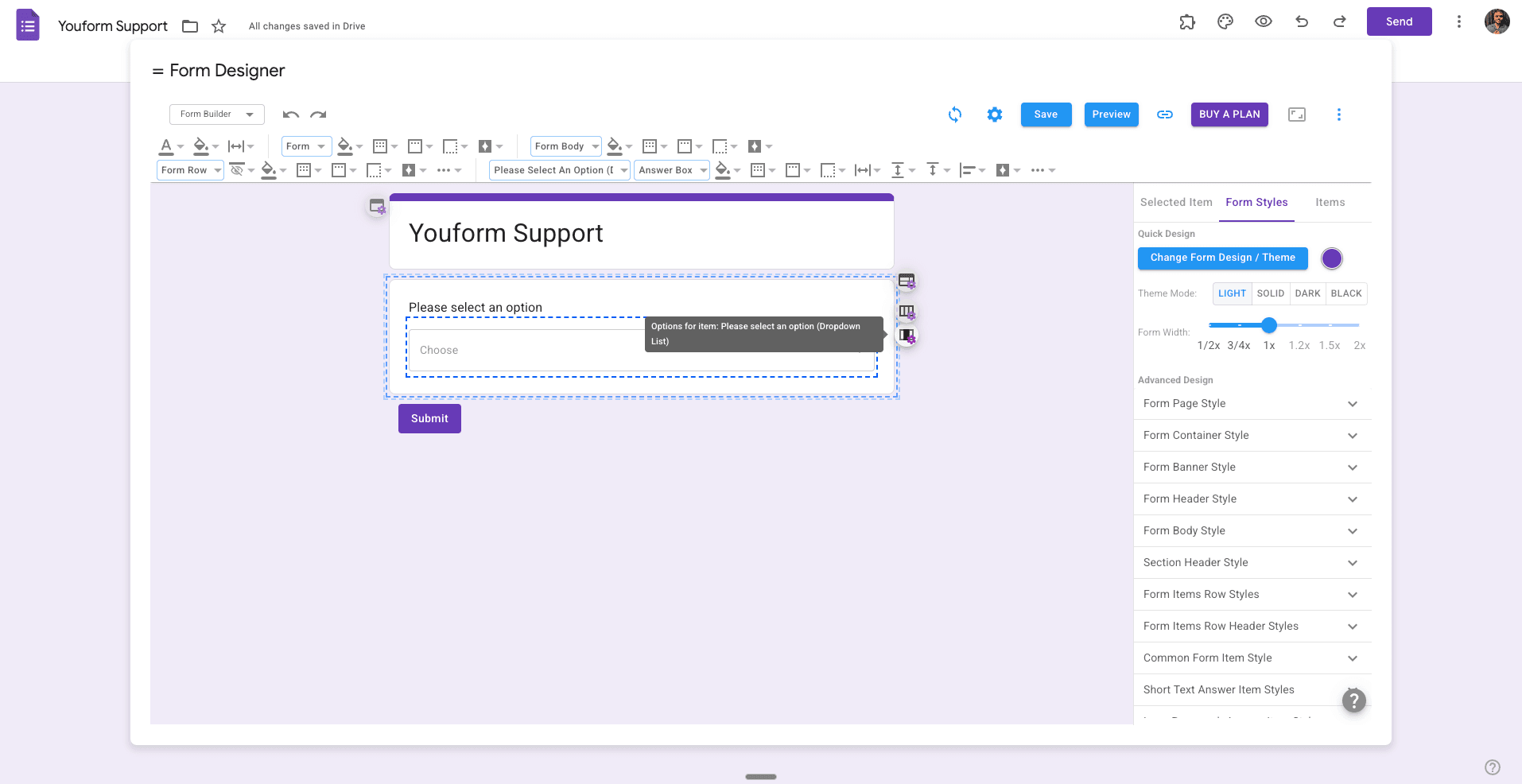The image size is (1522, 784).
Task: Open designer settings gear icon
Action: click(994, 114)
